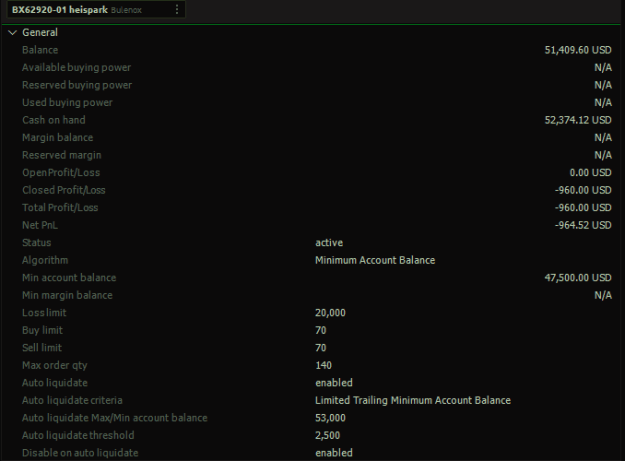The image size is (625, 461).
Task: Click the Auto liquidate threshold 2,500 value
Action: (327, 435)
